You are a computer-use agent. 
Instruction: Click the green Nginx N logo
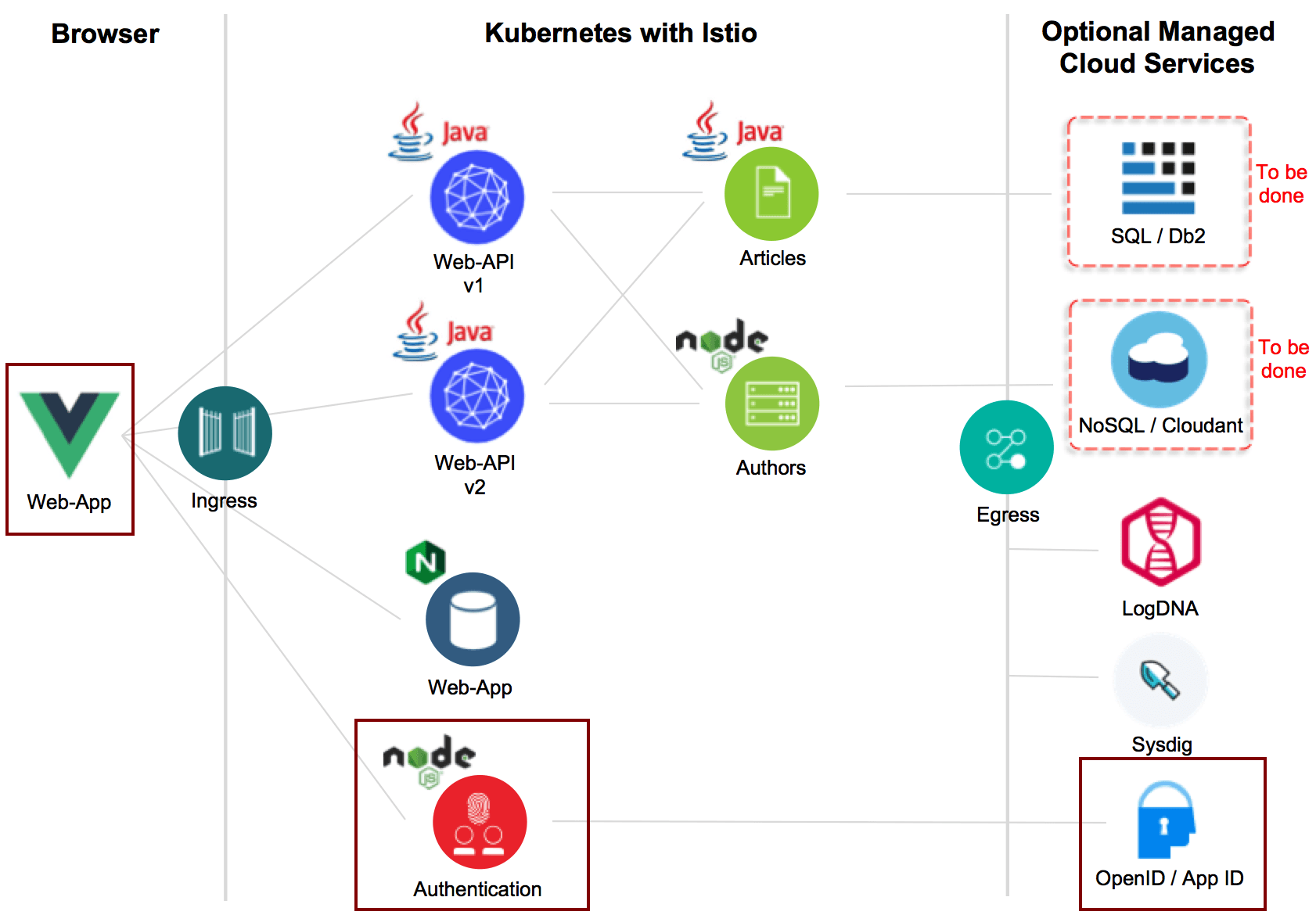[x=426, y=562]
